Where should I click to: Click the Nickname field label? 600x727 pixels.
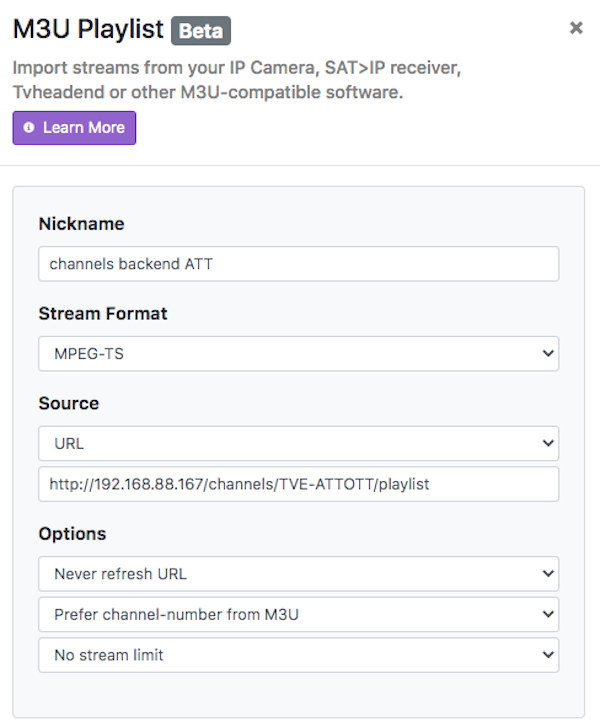click(81, 224)
